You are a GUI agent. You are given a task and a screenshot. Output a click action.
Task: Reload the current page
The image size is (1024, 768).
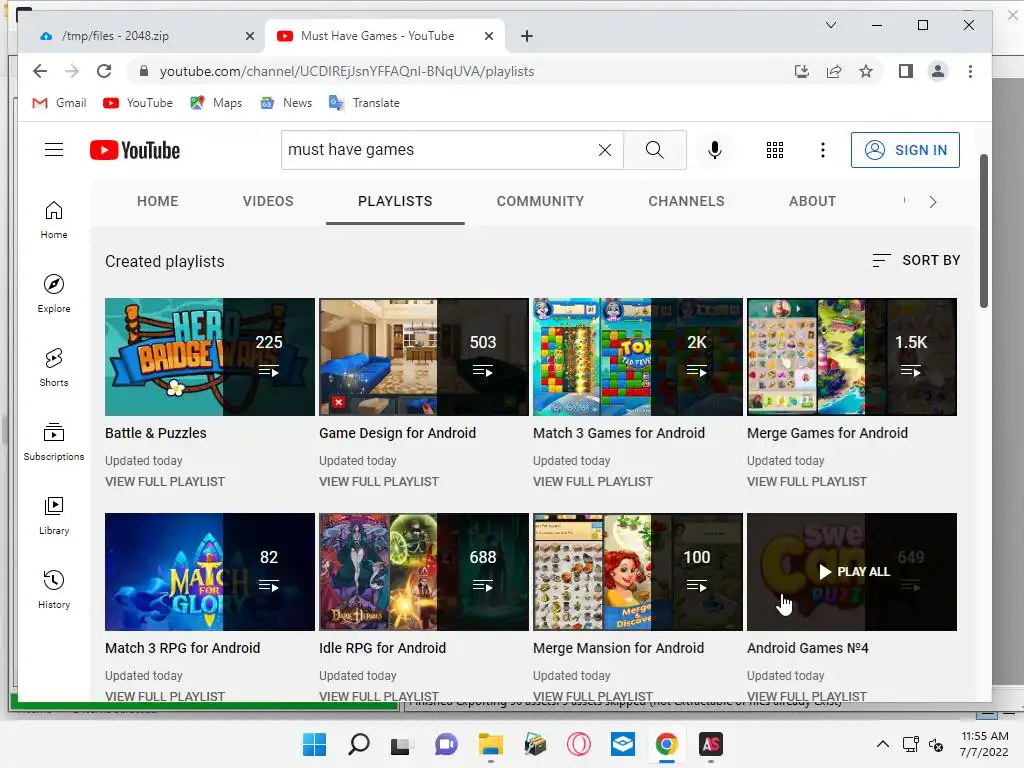pos(104,71)
